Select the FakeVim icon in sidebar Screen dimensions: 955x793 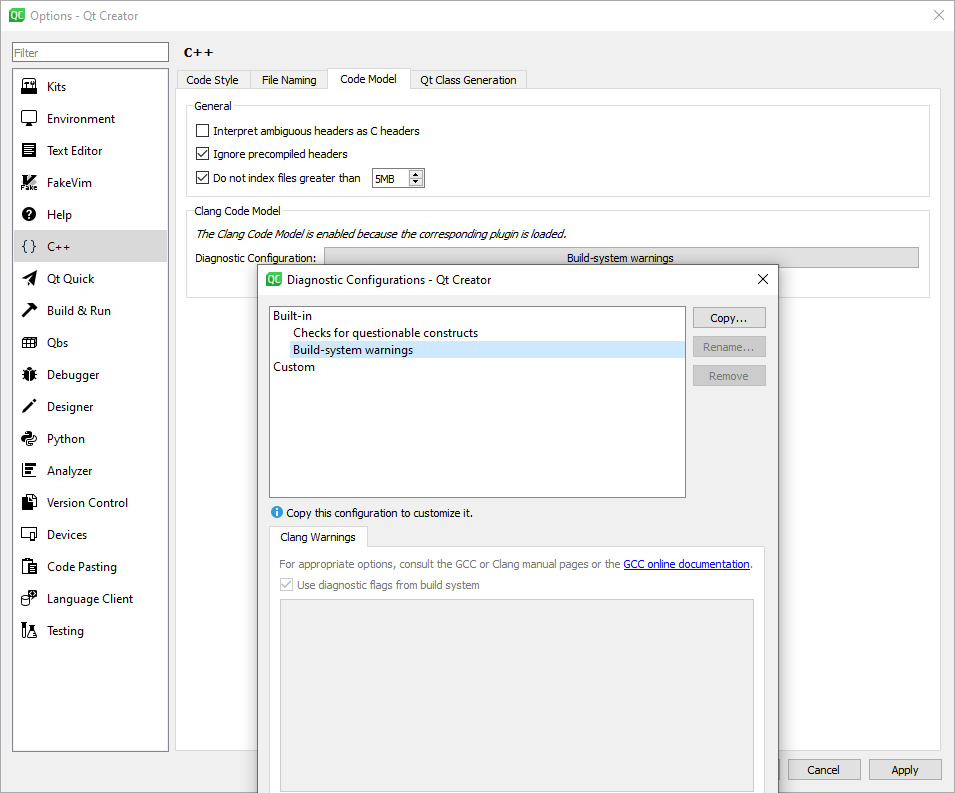click(29, 183)
